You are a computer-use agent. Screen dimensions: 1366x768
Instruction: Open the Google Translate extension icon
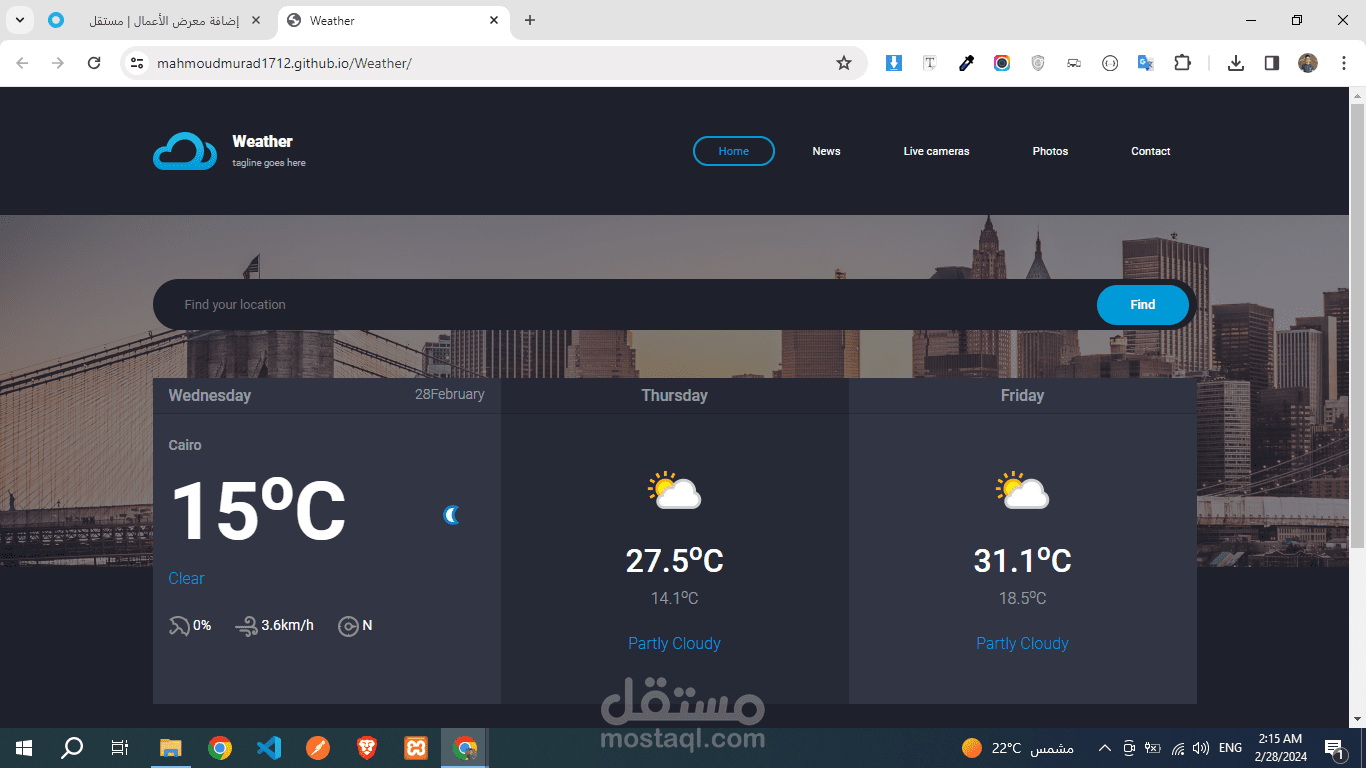[x=1145, y=62]
